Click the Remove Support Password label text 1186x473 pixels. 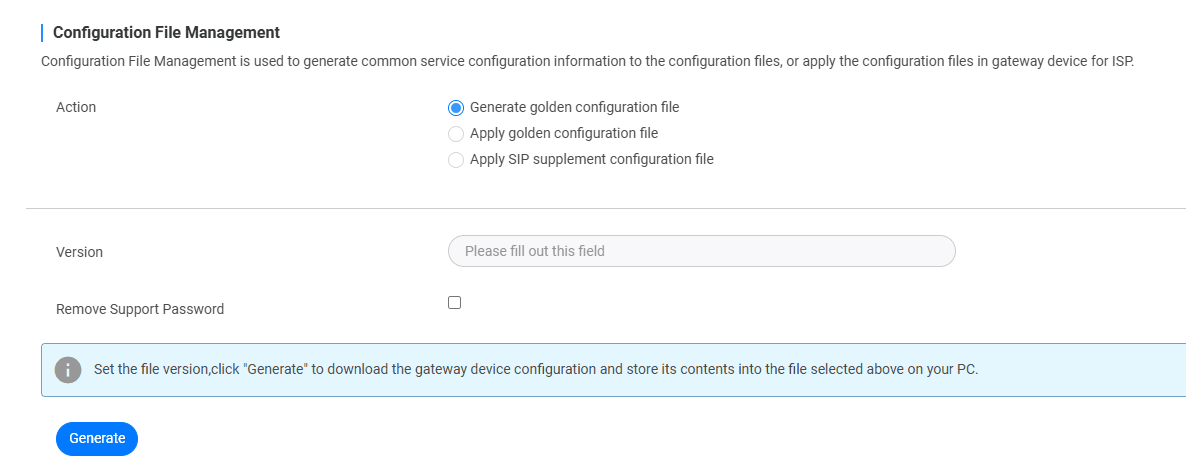140,309
